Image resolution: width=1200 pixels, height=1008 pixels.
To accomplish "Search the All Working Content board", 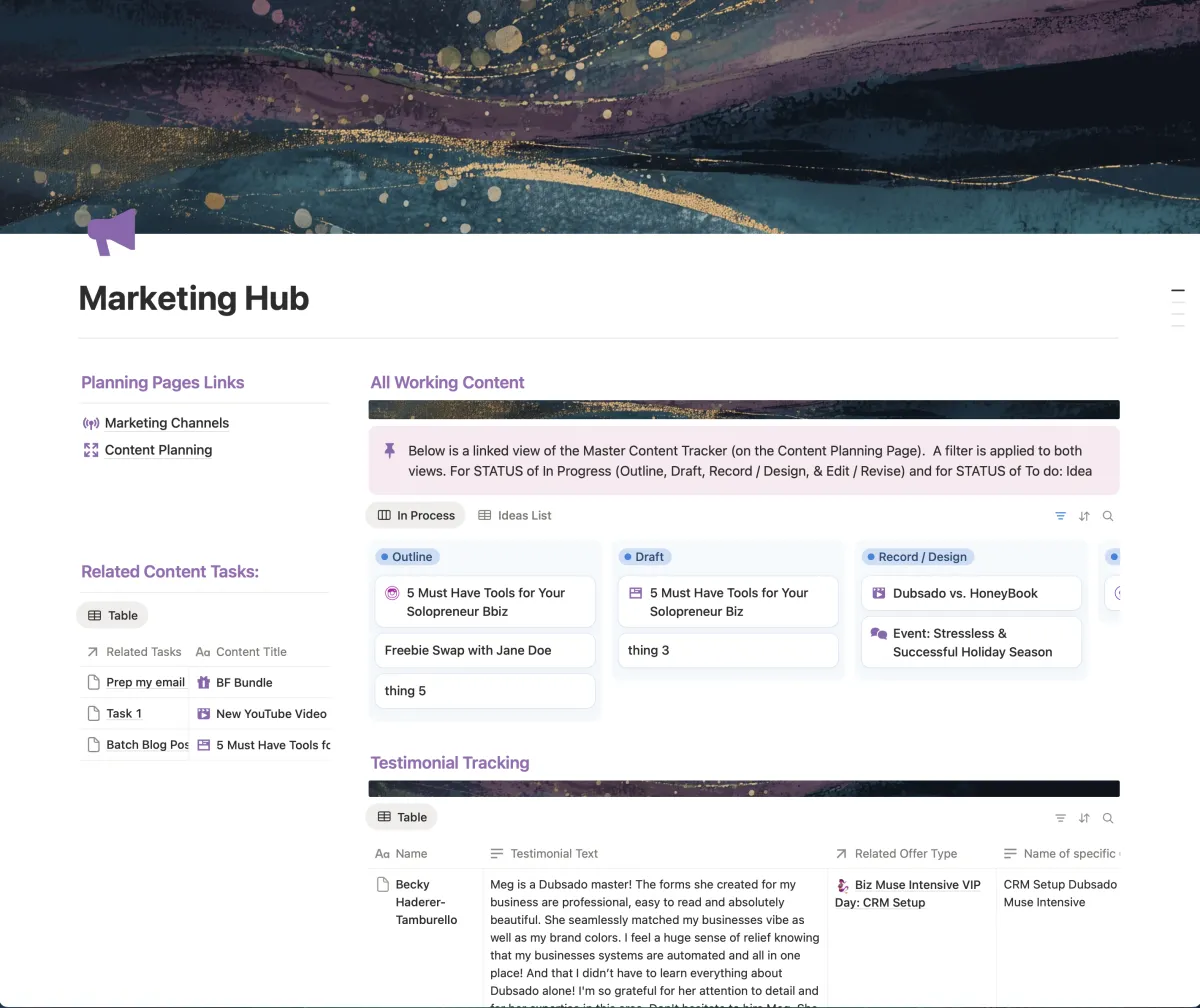I will [1108, 516].
